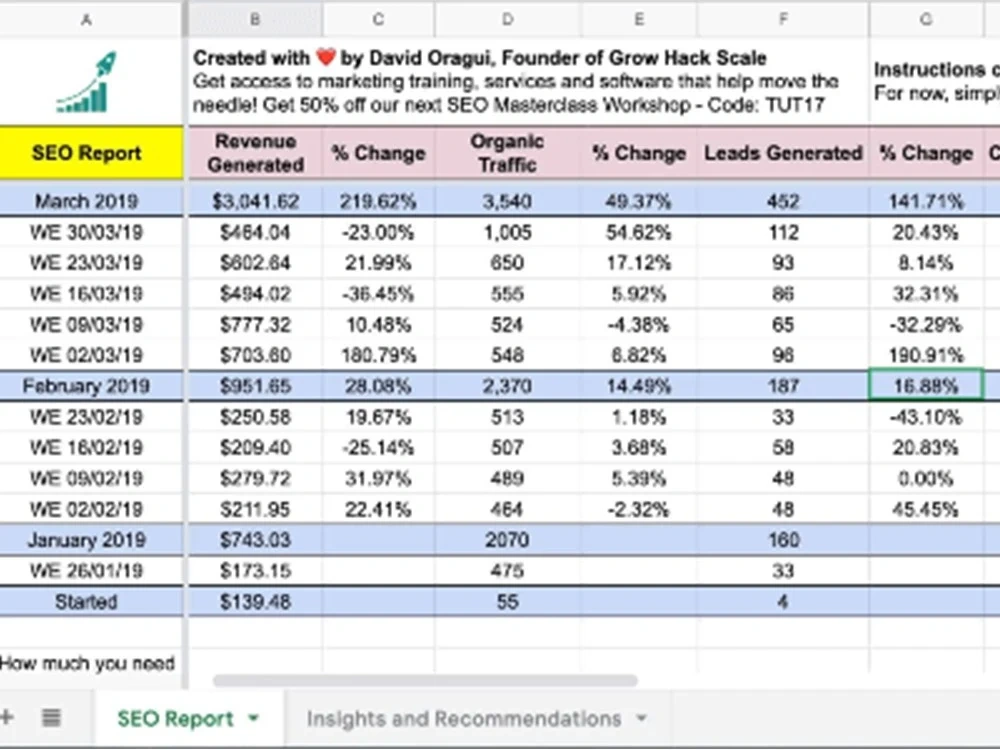Screen dimensions: 1000x750
Task: Select the $743.03 revenue cell
Action: [x=255, y=540]
